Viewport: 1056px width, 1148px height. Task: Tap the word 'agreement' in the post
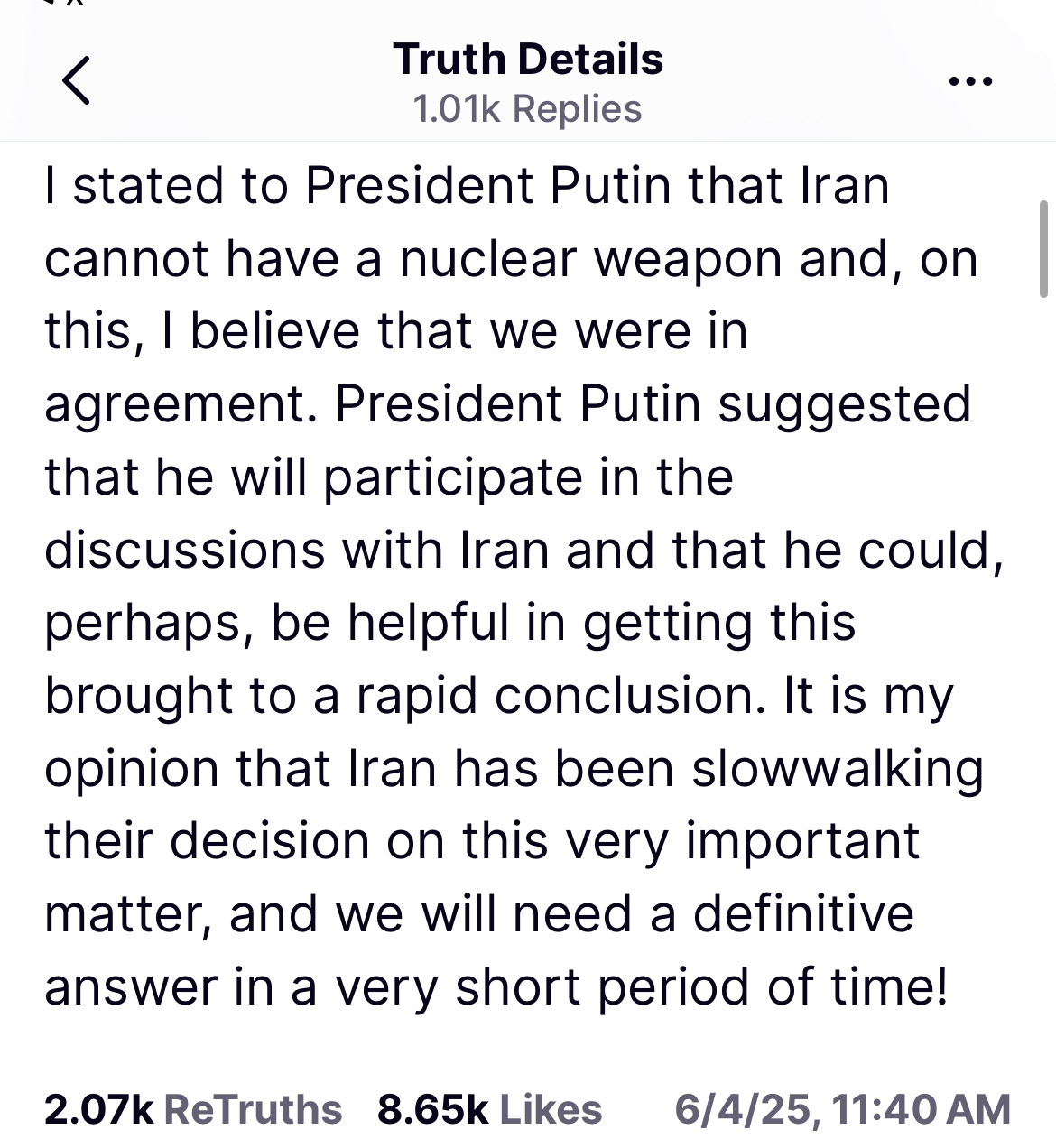click(x=175, y=405)
